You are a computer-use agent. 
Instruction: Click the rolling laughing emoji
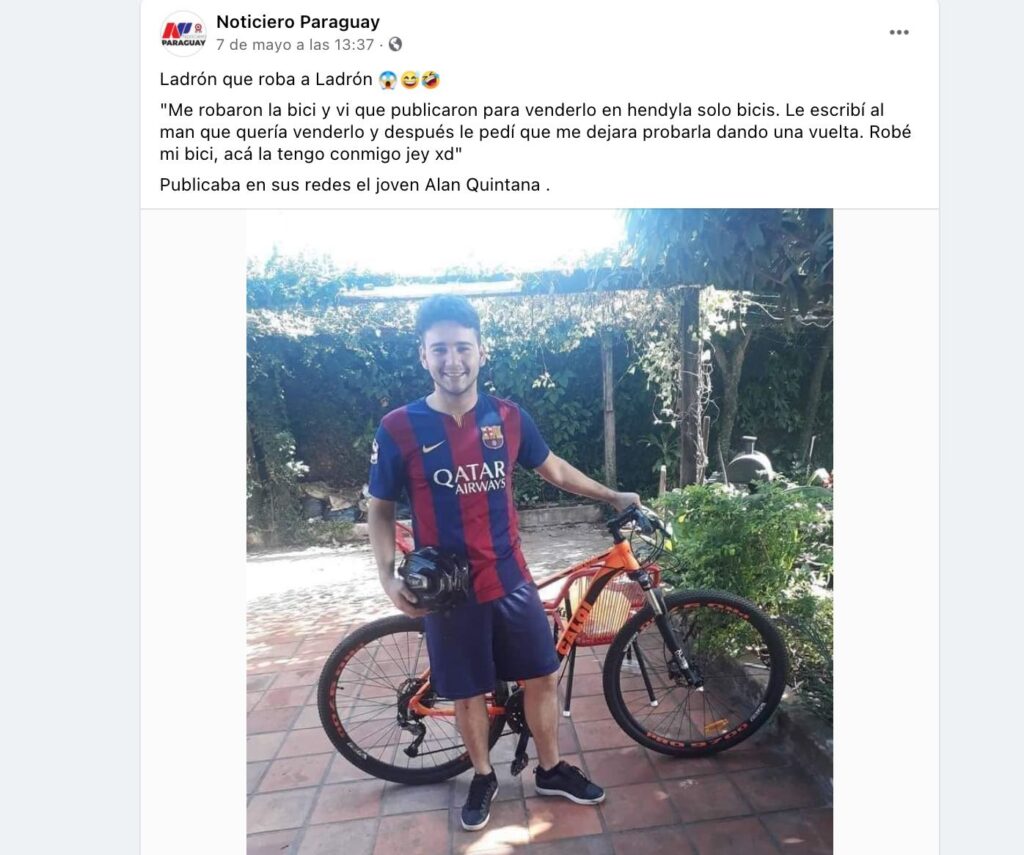point(430,80)
